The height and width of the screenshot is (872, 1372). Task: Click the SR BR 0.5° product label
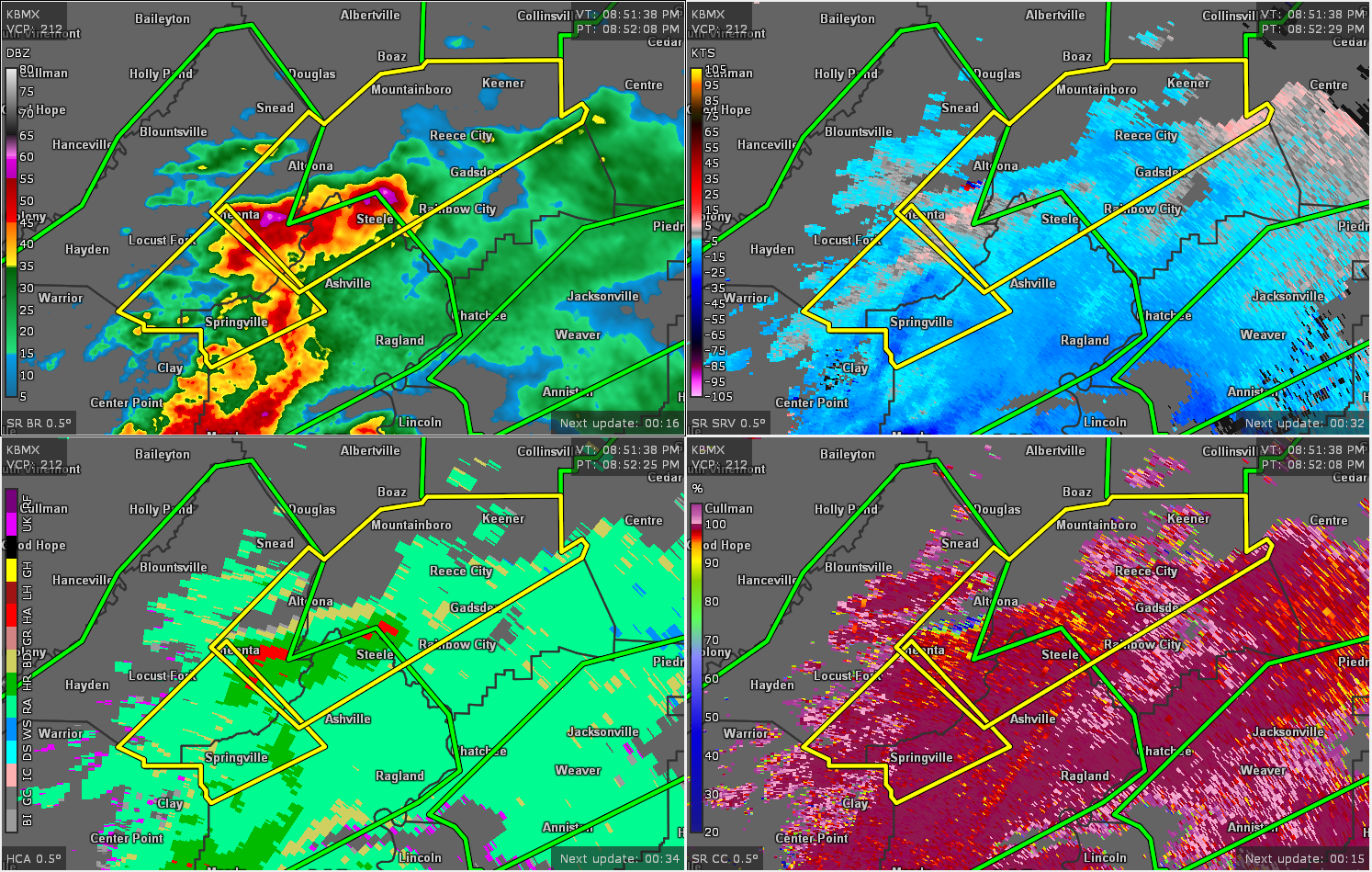coord(39,424)
